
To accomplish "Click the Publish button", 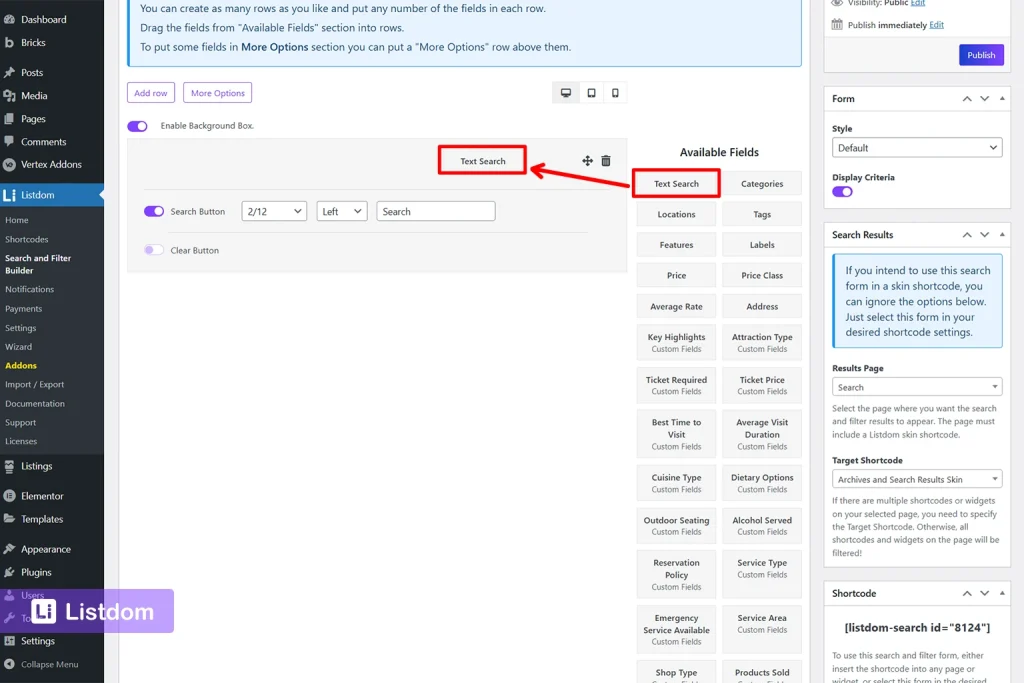I will point(980,55).
